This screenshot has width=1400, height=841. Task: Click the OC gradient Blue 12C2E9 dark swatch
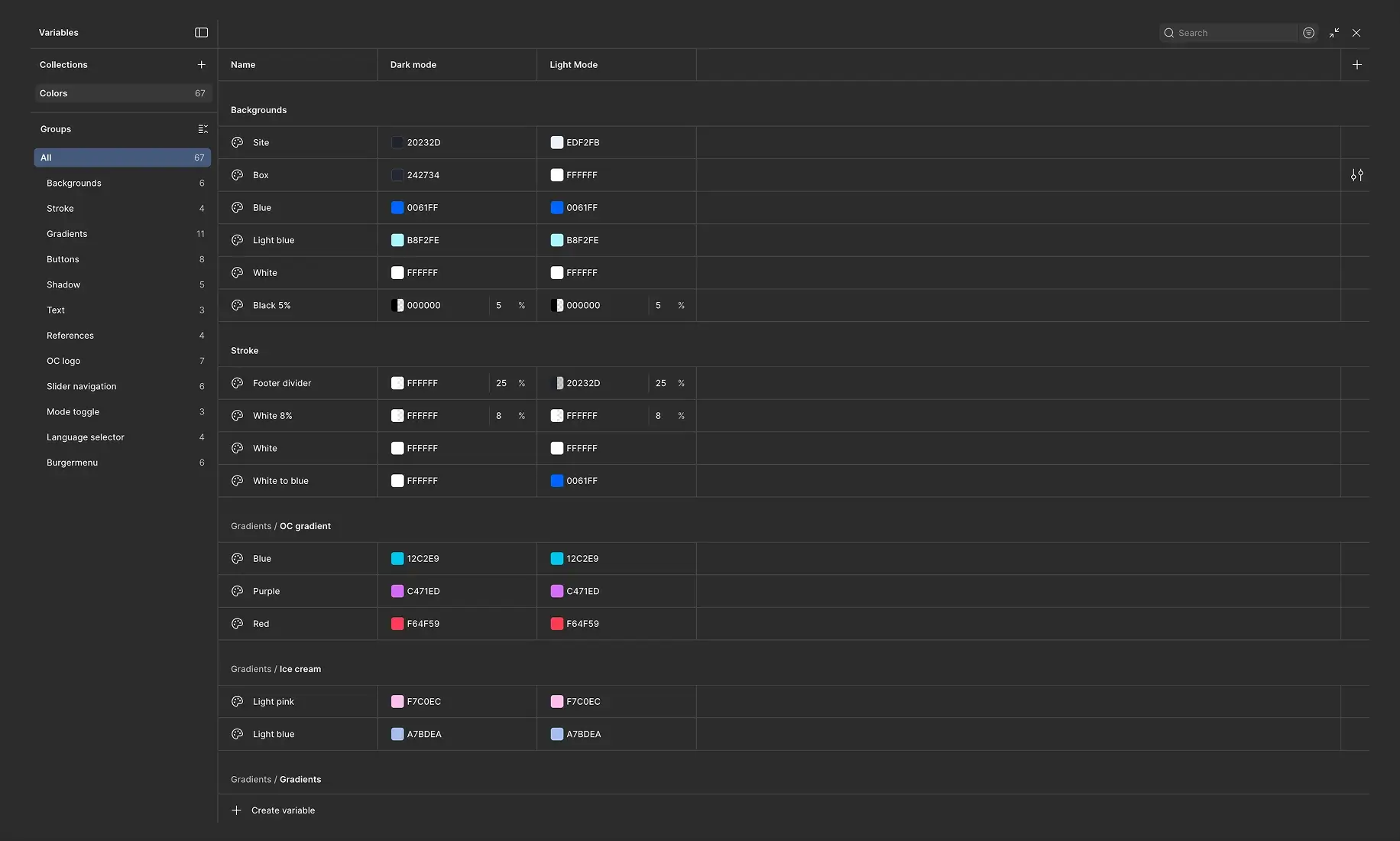pyautogui.click(x=397, y=559)
